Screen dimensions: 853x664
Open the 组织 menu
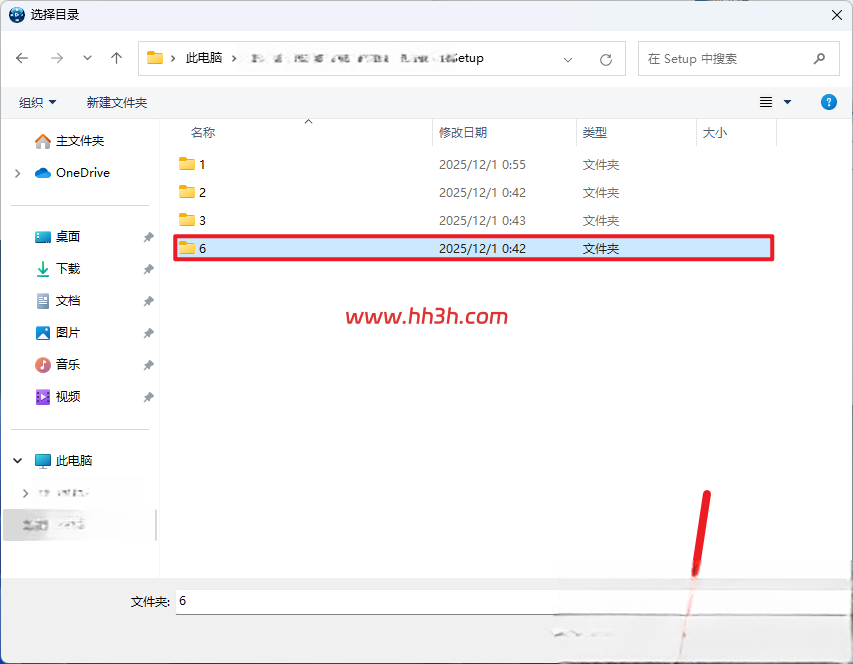(37, 102)
